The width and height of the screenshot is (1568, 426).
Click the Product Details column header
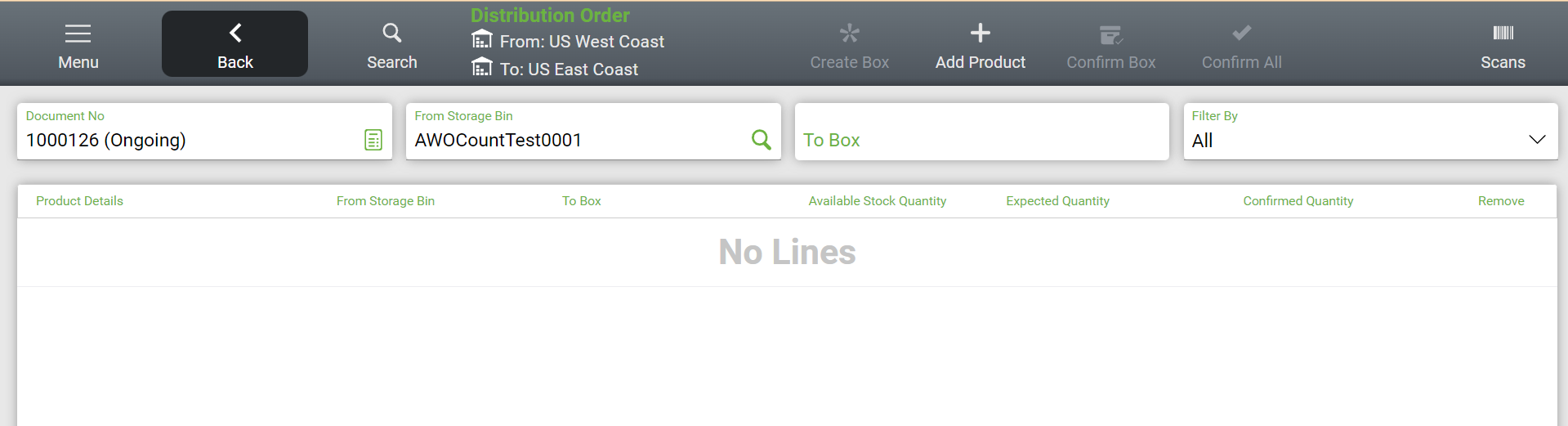79,201
